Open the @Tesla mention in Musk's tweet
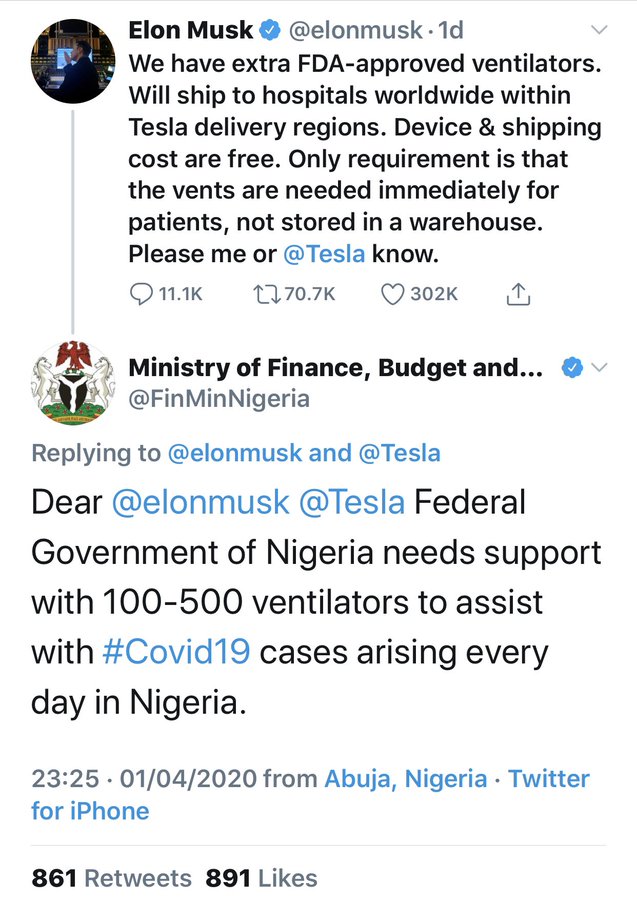The image size is (637, 900). pyautogui.click(x=324, y=254)
